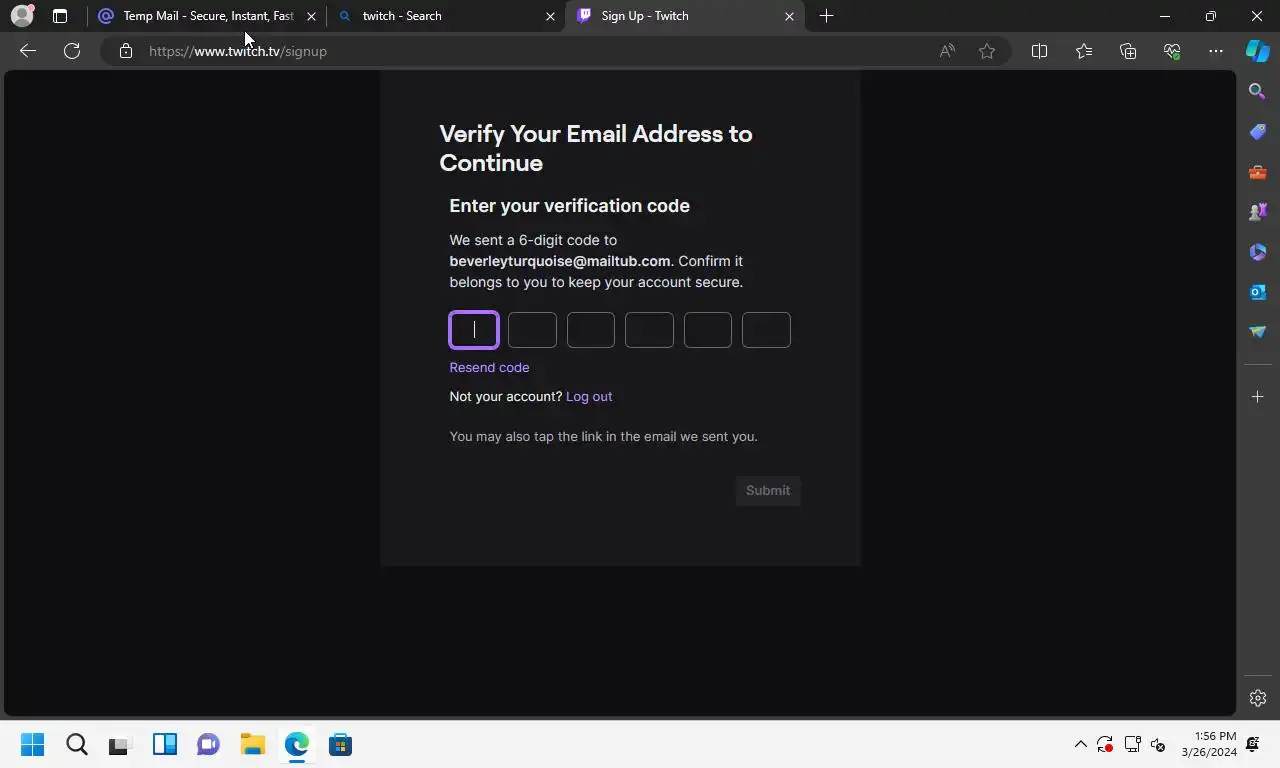
Task: Open Task View on taskbar
Action: (120, 745)
